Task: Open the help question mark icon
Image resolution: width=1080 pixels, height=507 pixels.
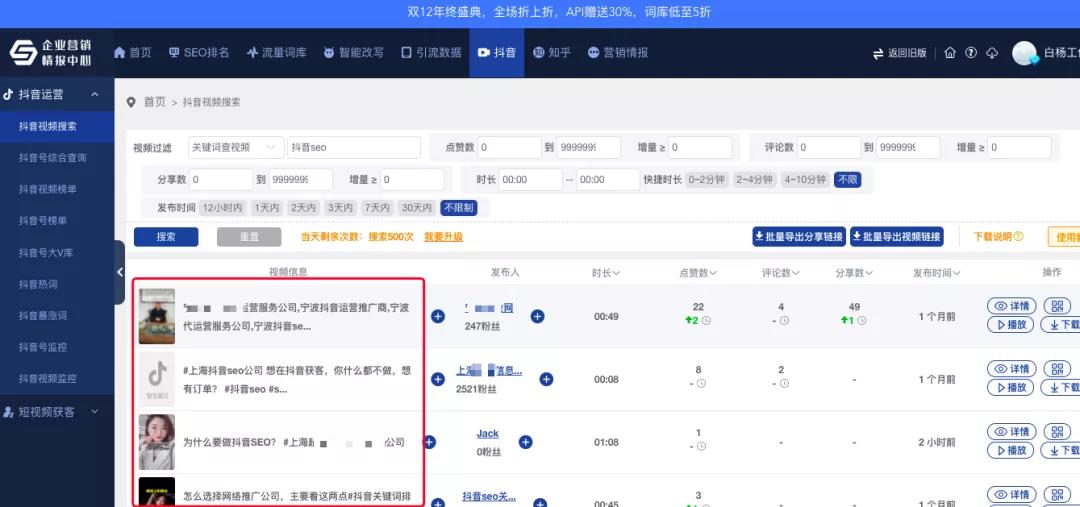Action: click(971, 53)
